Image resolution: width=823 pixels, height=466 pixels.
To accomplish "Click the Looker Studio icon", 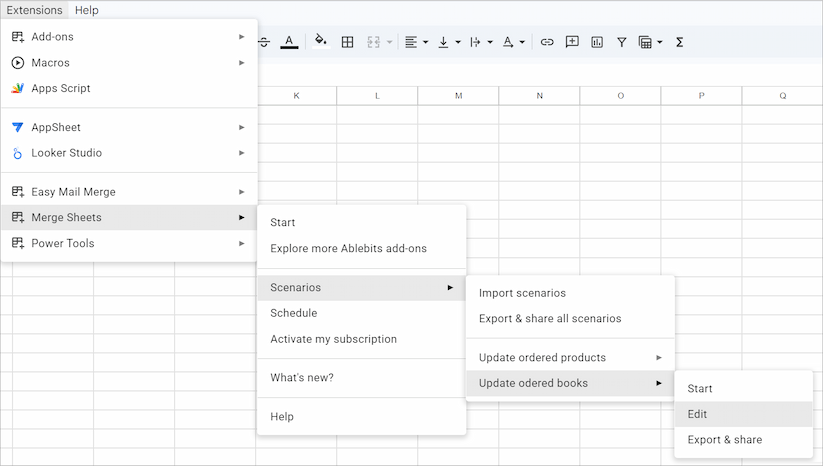I will [17, 153].
